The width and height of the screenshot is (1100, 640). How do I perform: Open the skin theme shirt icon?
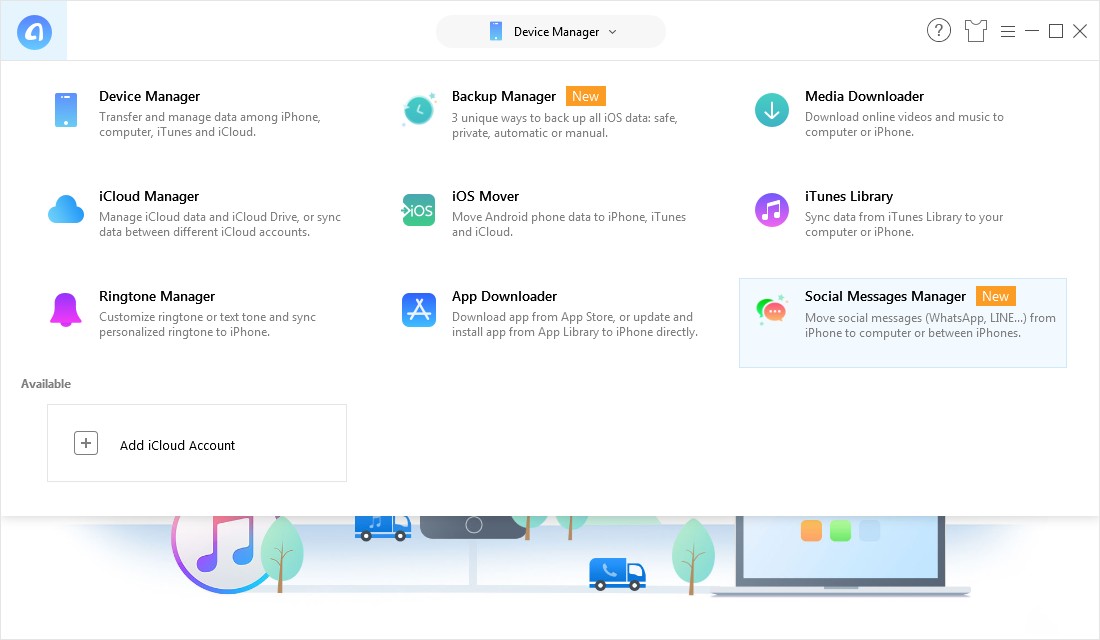point(976,31)
